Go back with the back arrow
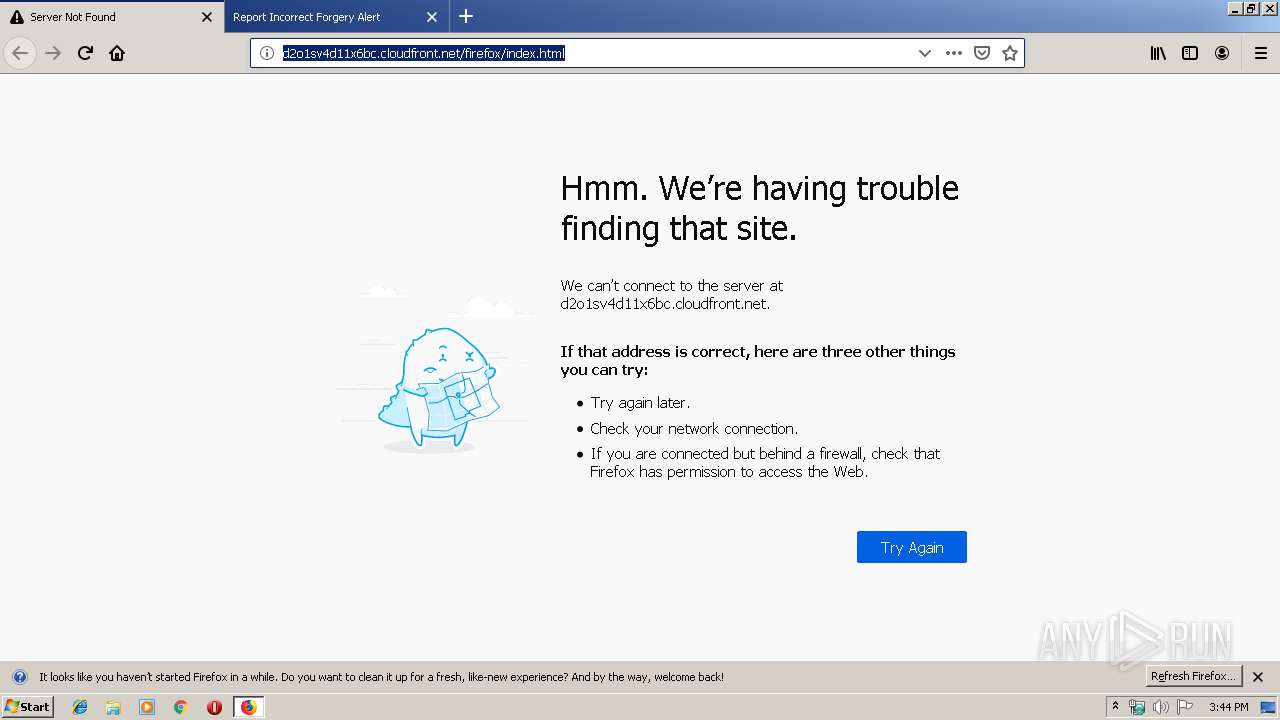Viewport: 1280px width, 720px height. coord(20,53)
